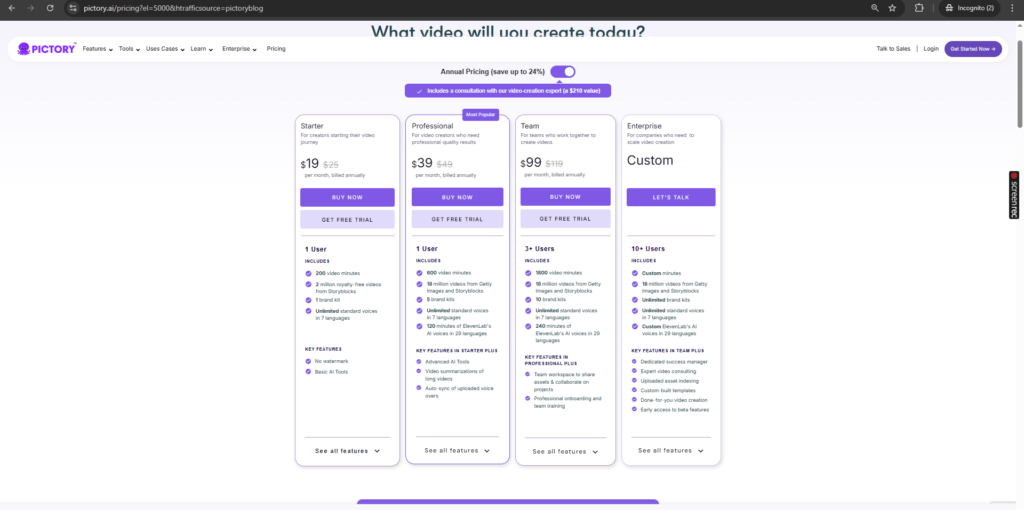Click BUY NOW on the Professional plan

[457, 197]
